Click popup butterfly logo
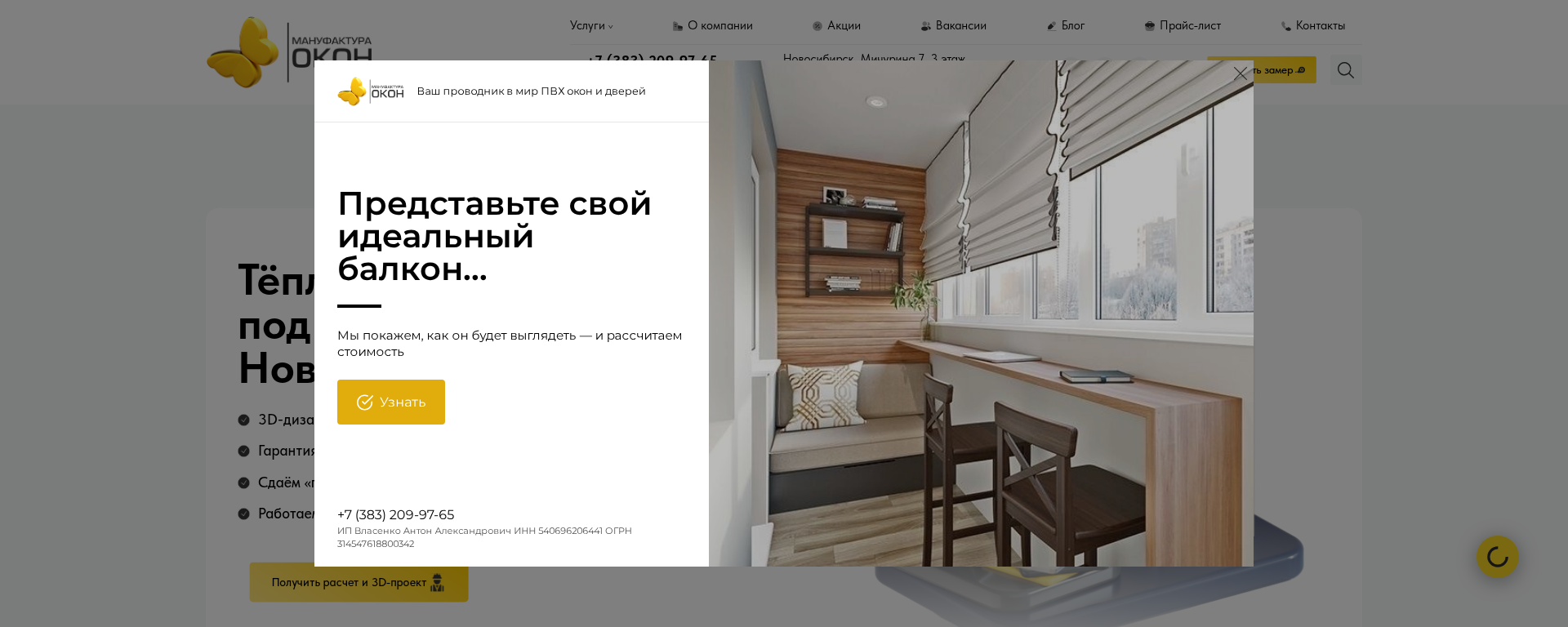 pos(371,91)
